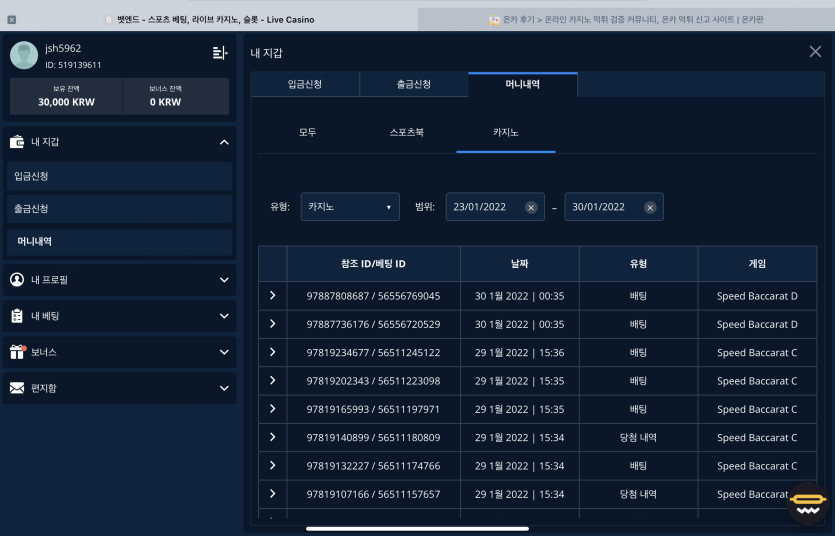This screenshot has height=536, width=835.
Task: Click the wallet icon next to 내 지갑
Action: 17,142
